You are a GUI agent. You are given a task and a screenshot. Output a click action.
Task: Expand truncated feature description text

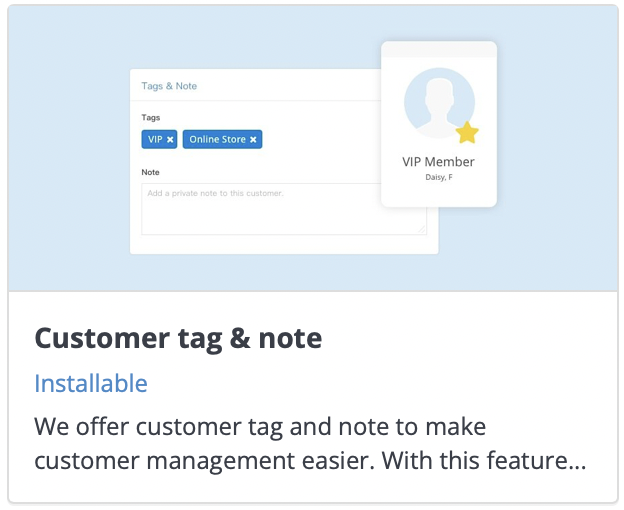[310, 444]
